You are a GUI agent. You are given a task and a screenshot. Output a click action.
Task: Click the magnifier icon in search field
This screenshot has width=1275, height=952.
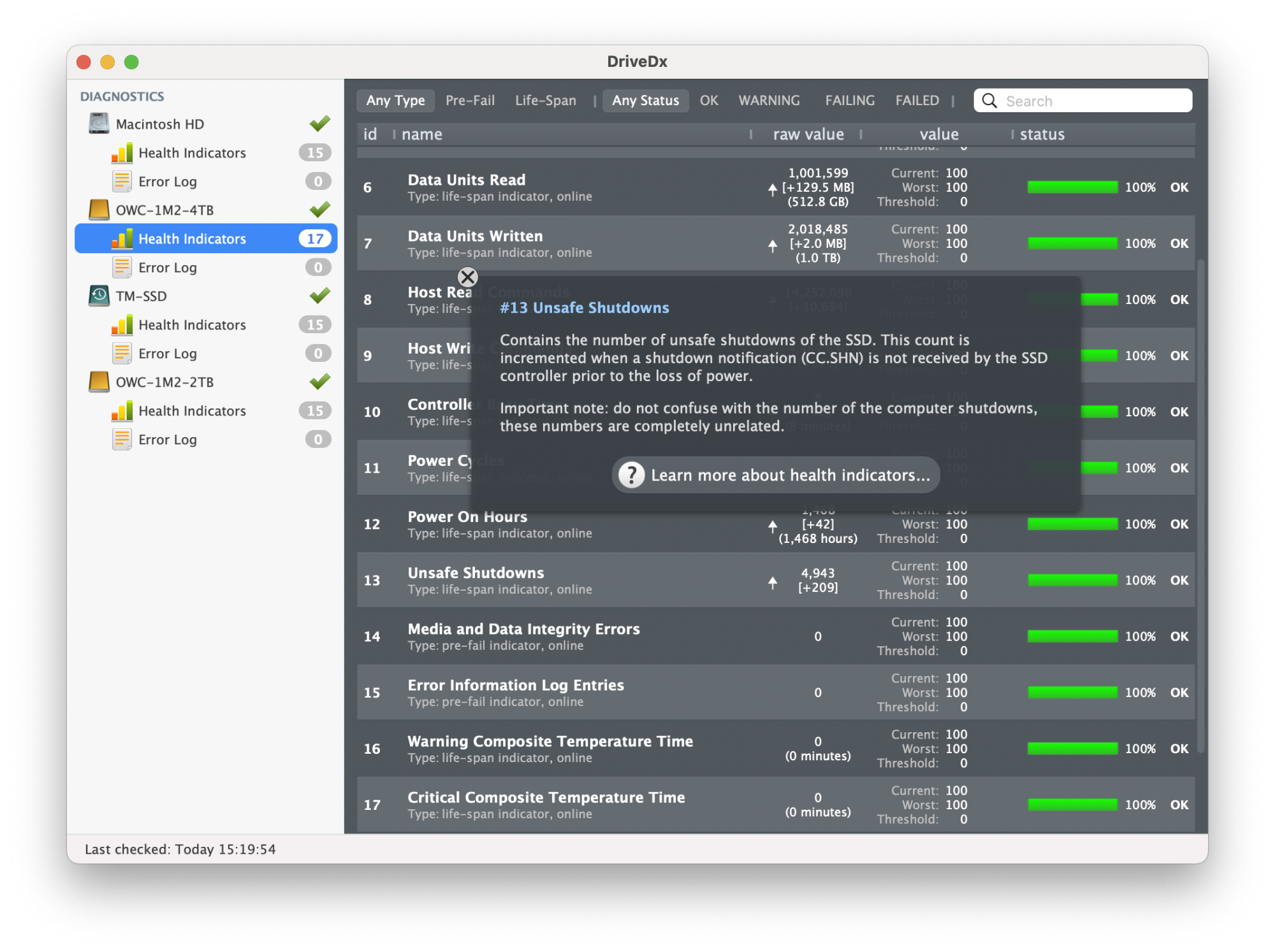point(989,101)
